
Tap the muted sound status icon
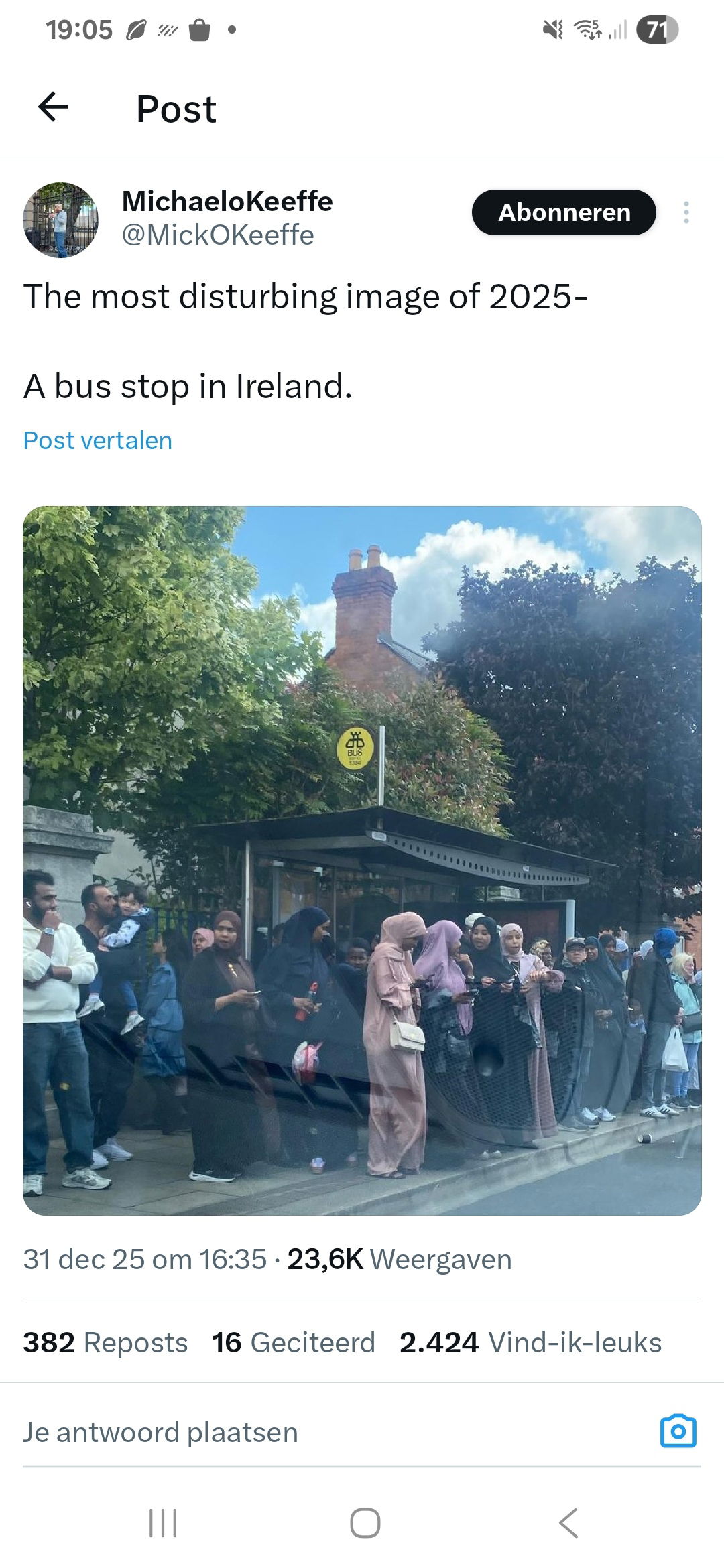(553, 29)
